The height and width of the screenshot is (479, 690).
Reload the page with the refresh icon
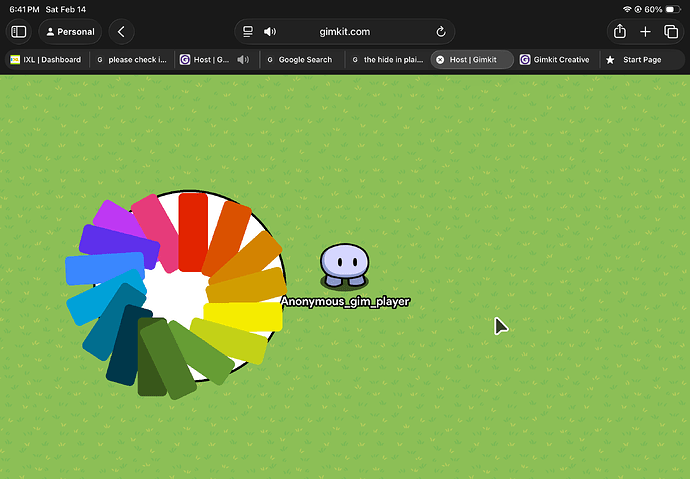tap(441, 32)
